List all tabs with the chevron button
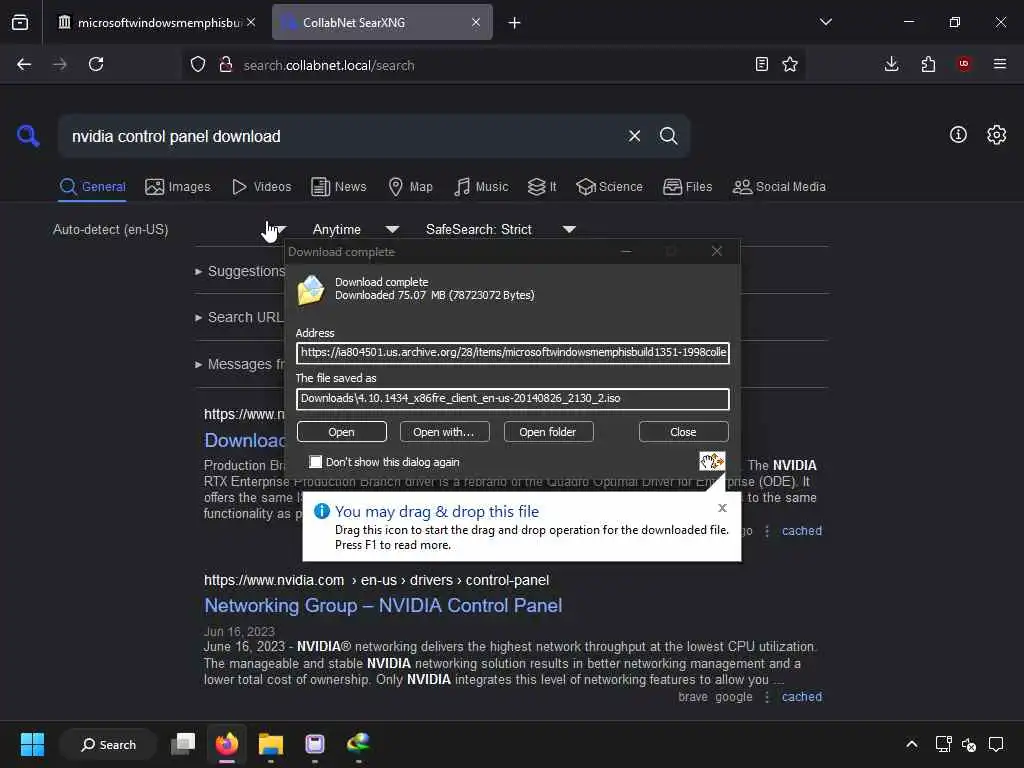Screen dimensions: 1024x768 (x=825, y=22)
